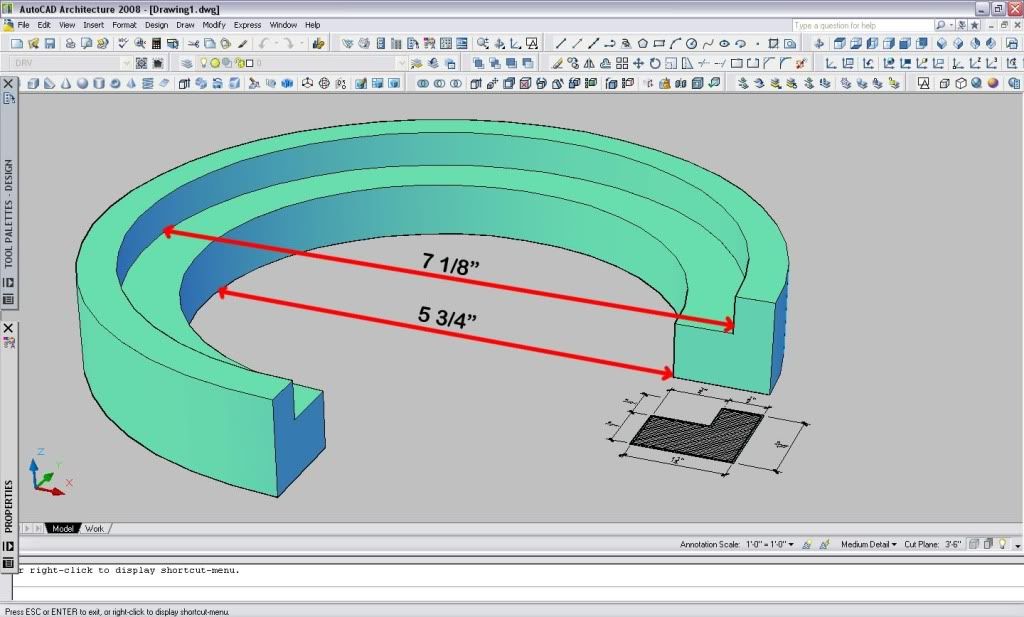Close the Properties palette with the X

8,328
